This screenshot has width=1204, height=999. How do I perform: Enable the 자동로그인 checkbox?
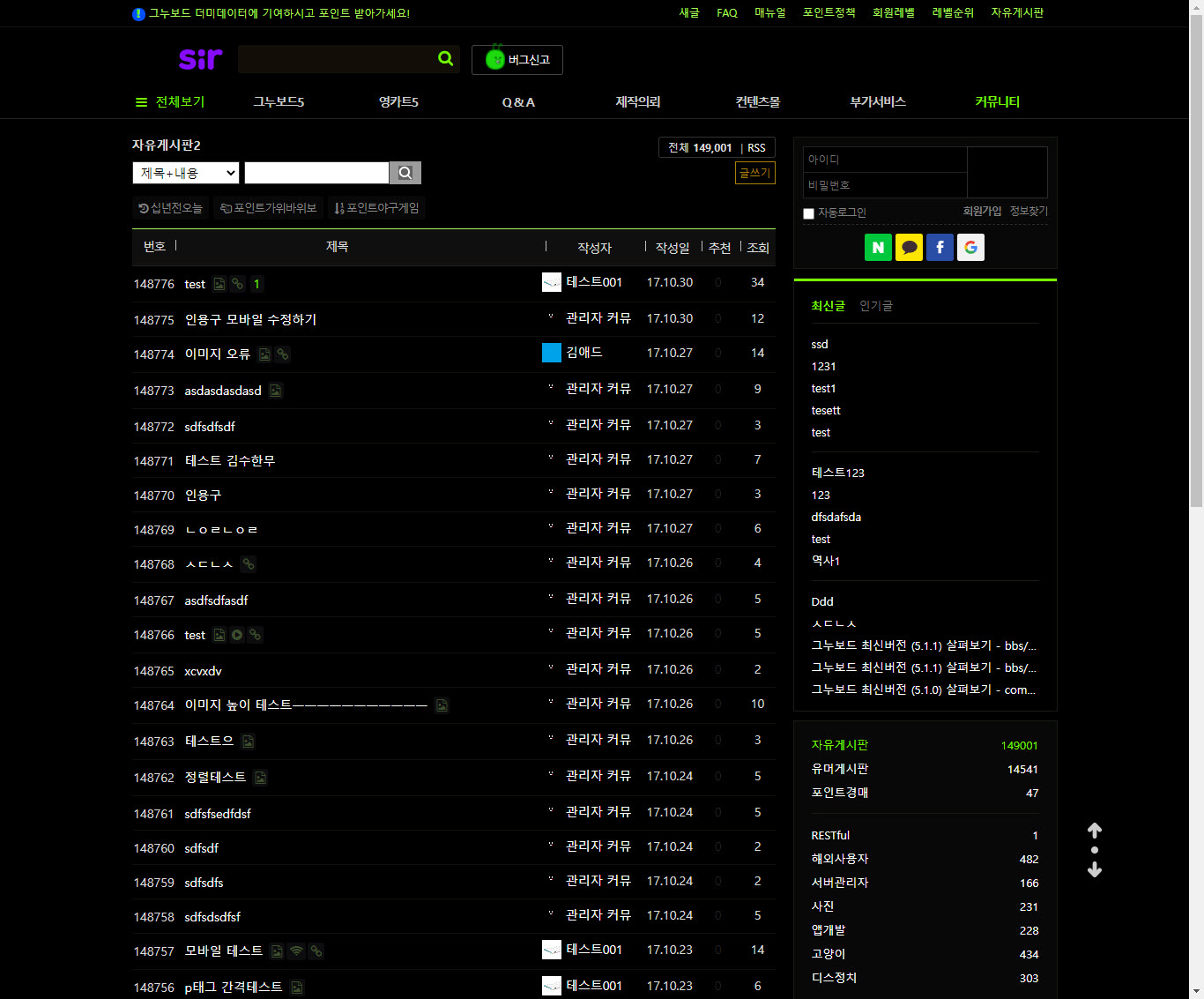pyautogui.click(x=808, y=213)
